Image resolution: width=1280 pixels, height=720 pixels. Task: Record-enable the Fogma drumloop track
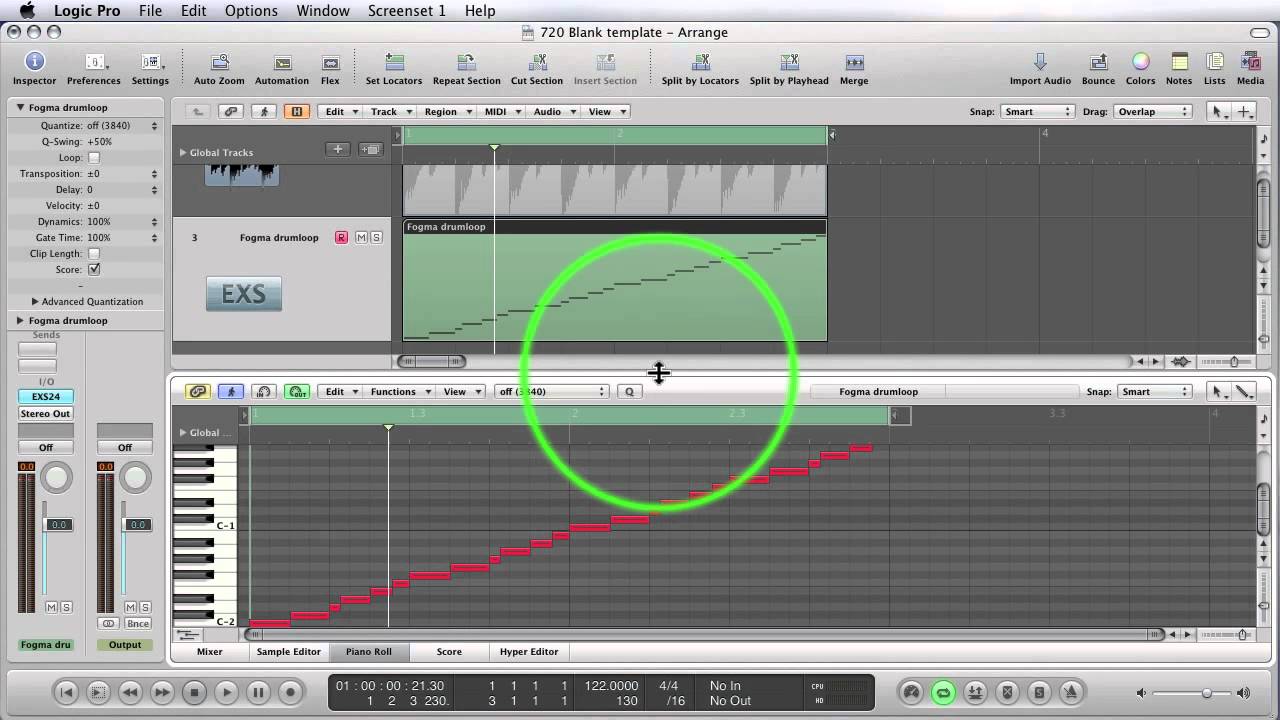pos(341,237)
